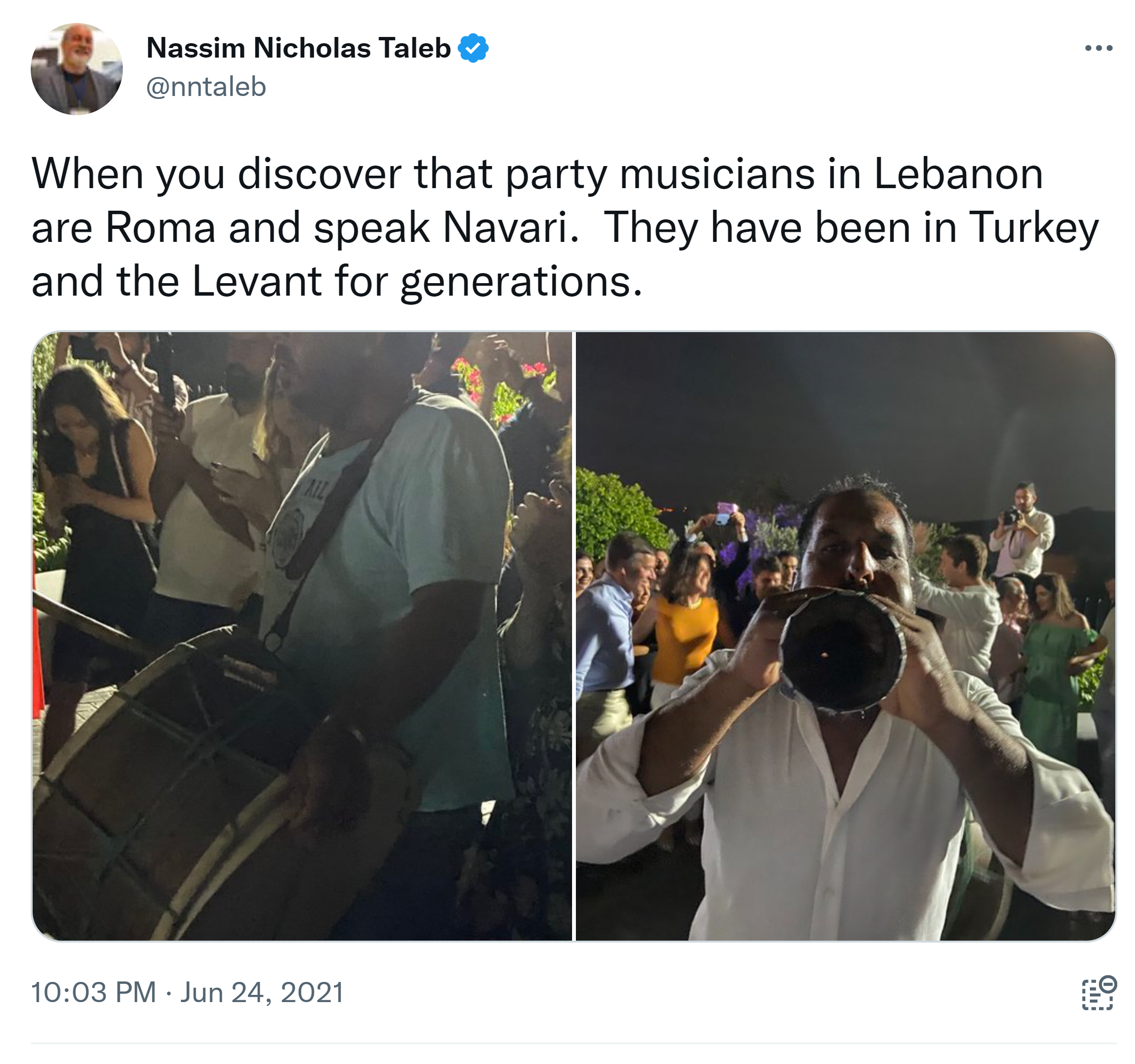
Task: Open the three-dot More options menu
Action: [1098, 48]
